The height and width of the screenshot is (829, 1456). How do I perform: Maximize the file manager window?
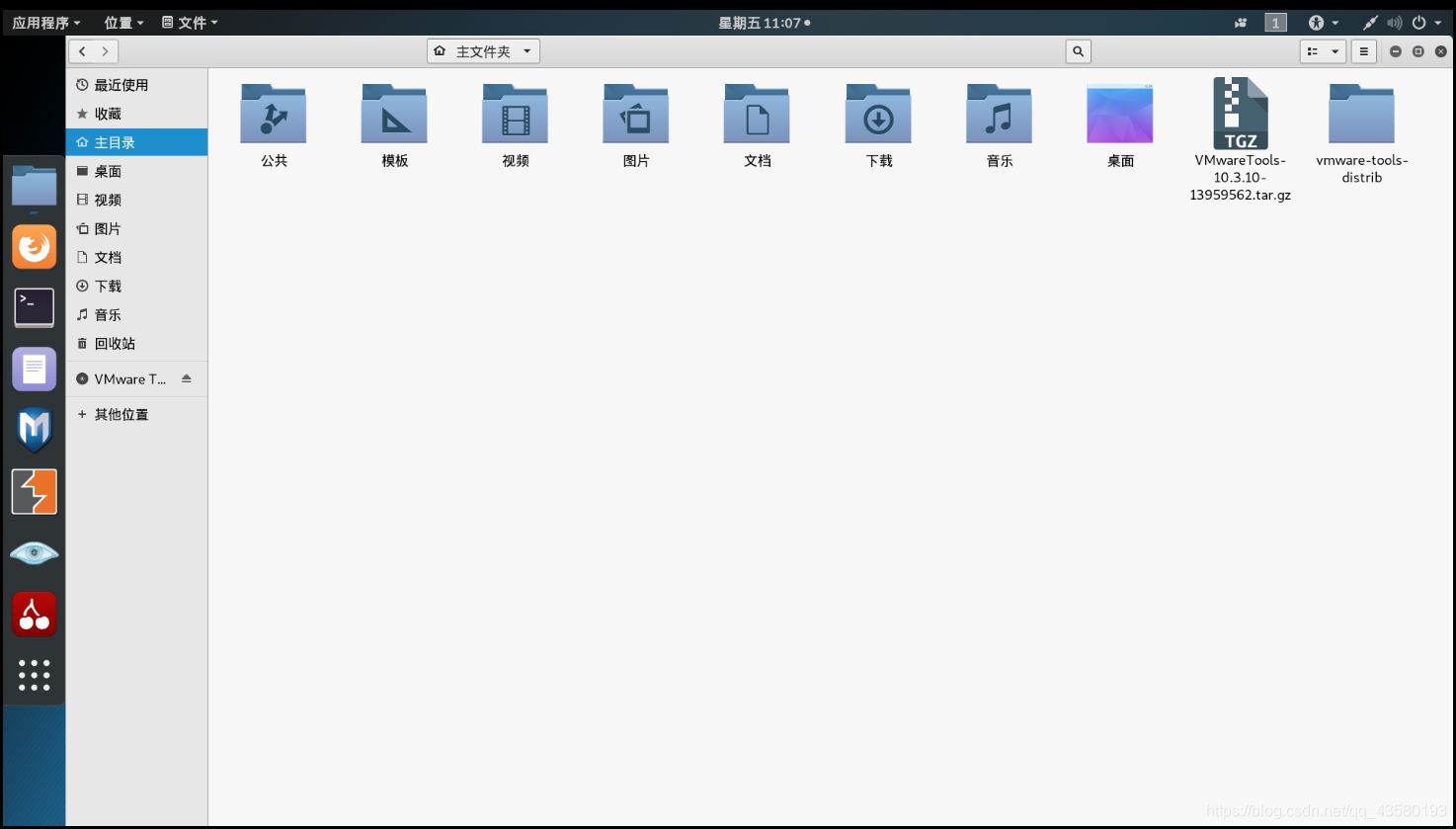[x=1418, y=51]
